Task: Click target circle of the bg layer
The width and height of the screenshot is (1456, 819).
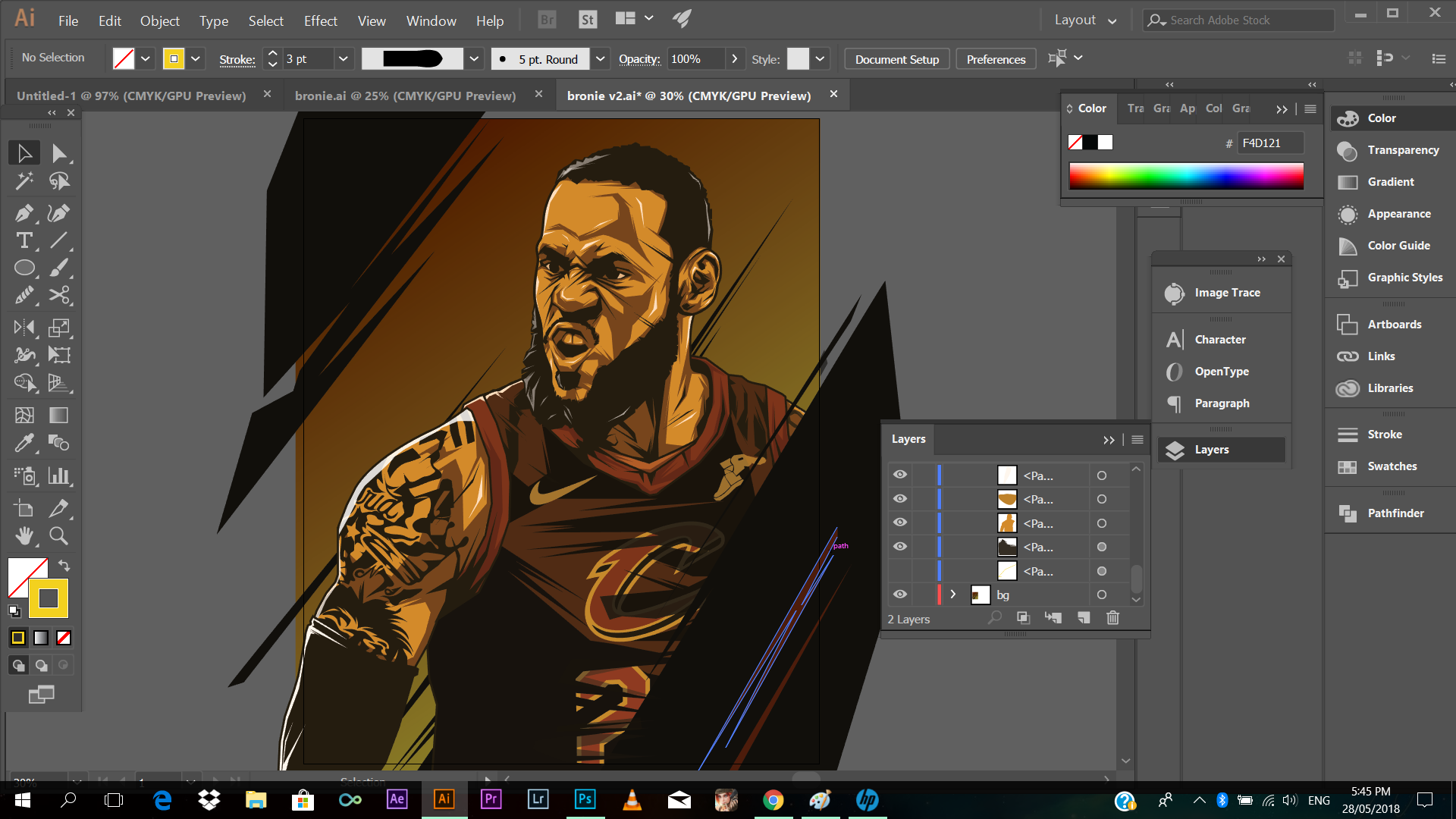Action: (1102, 595)
